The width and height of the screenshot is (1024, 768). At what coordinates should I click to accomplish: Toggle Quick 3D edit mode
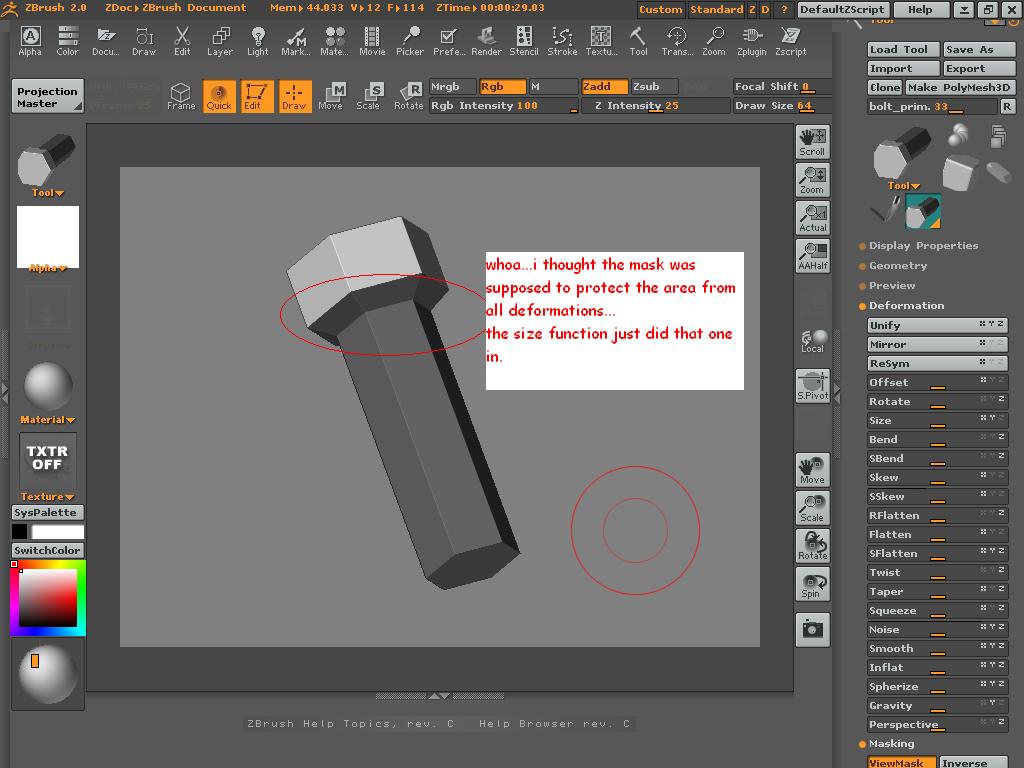click(219, 96)
